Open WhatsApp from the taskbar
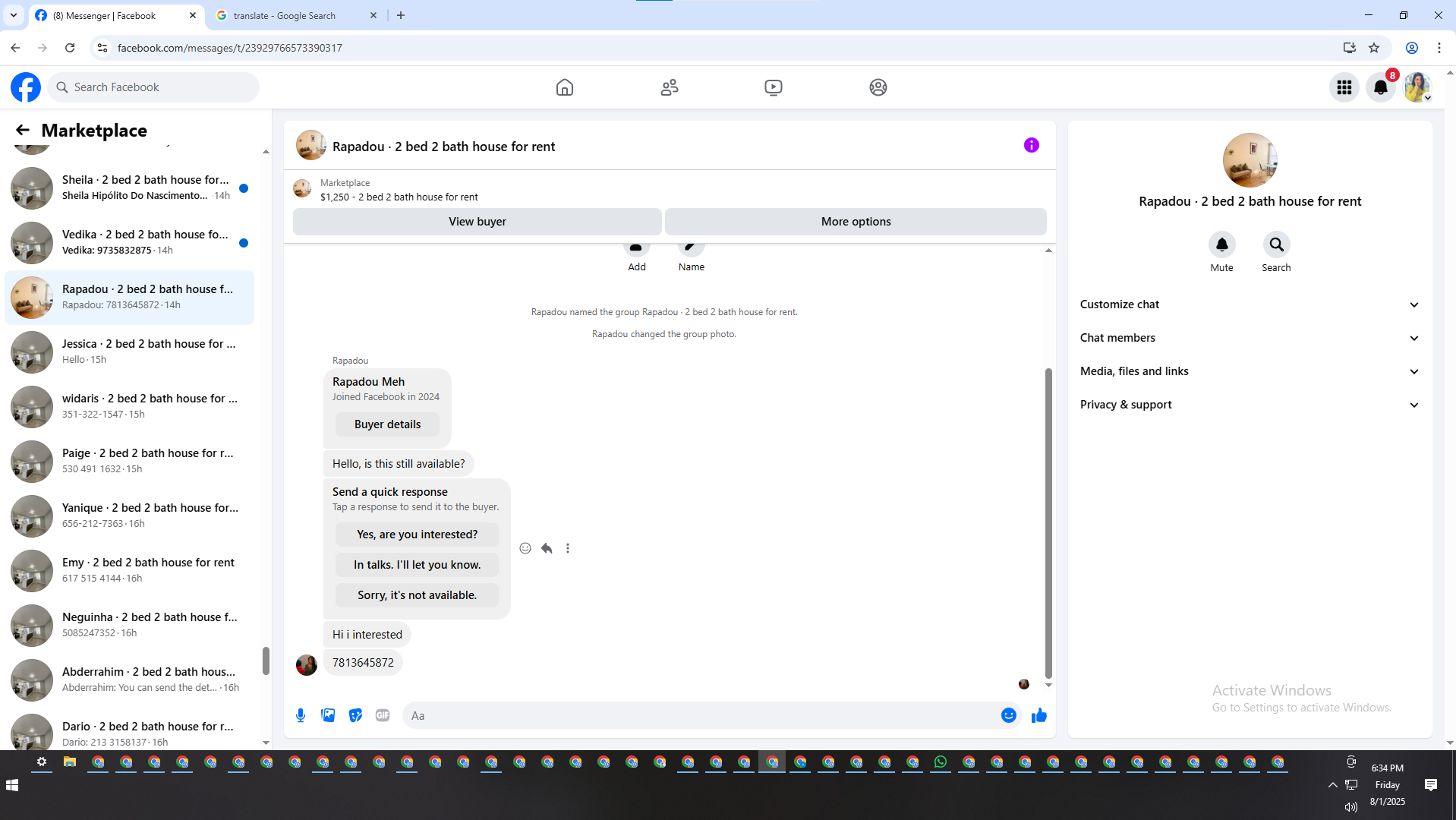This screenshot has width=1456, height=820. [941, 762]
